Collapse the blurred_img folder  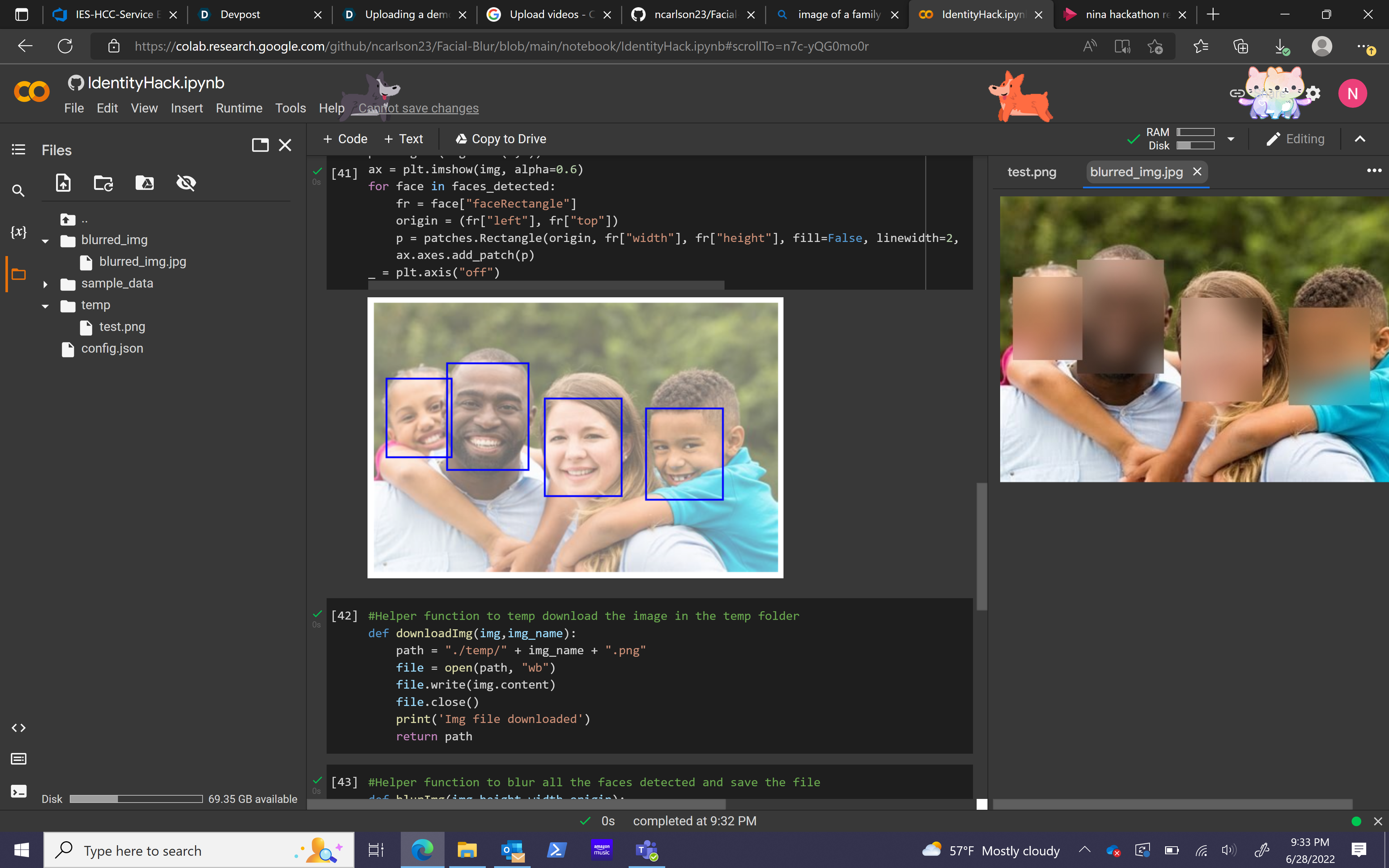45,241
